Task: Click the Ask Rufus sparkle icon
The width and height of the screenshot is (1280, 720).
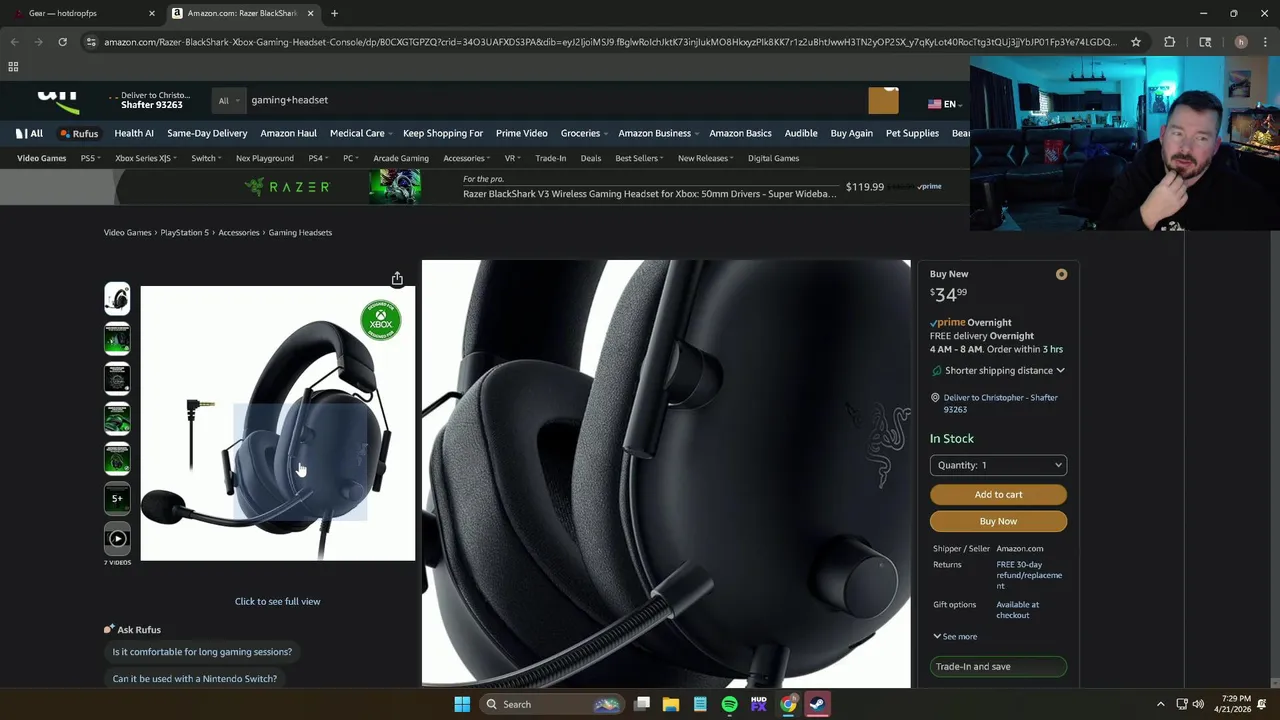Action: [109, 629]
